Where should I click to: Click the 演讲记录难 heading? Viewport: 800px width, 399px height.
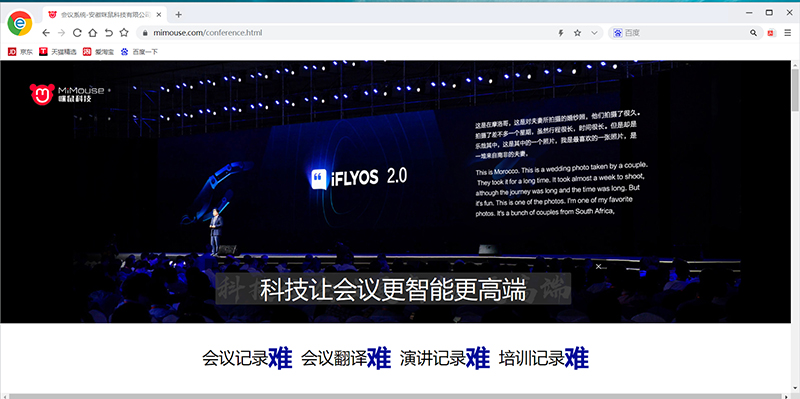445,358
